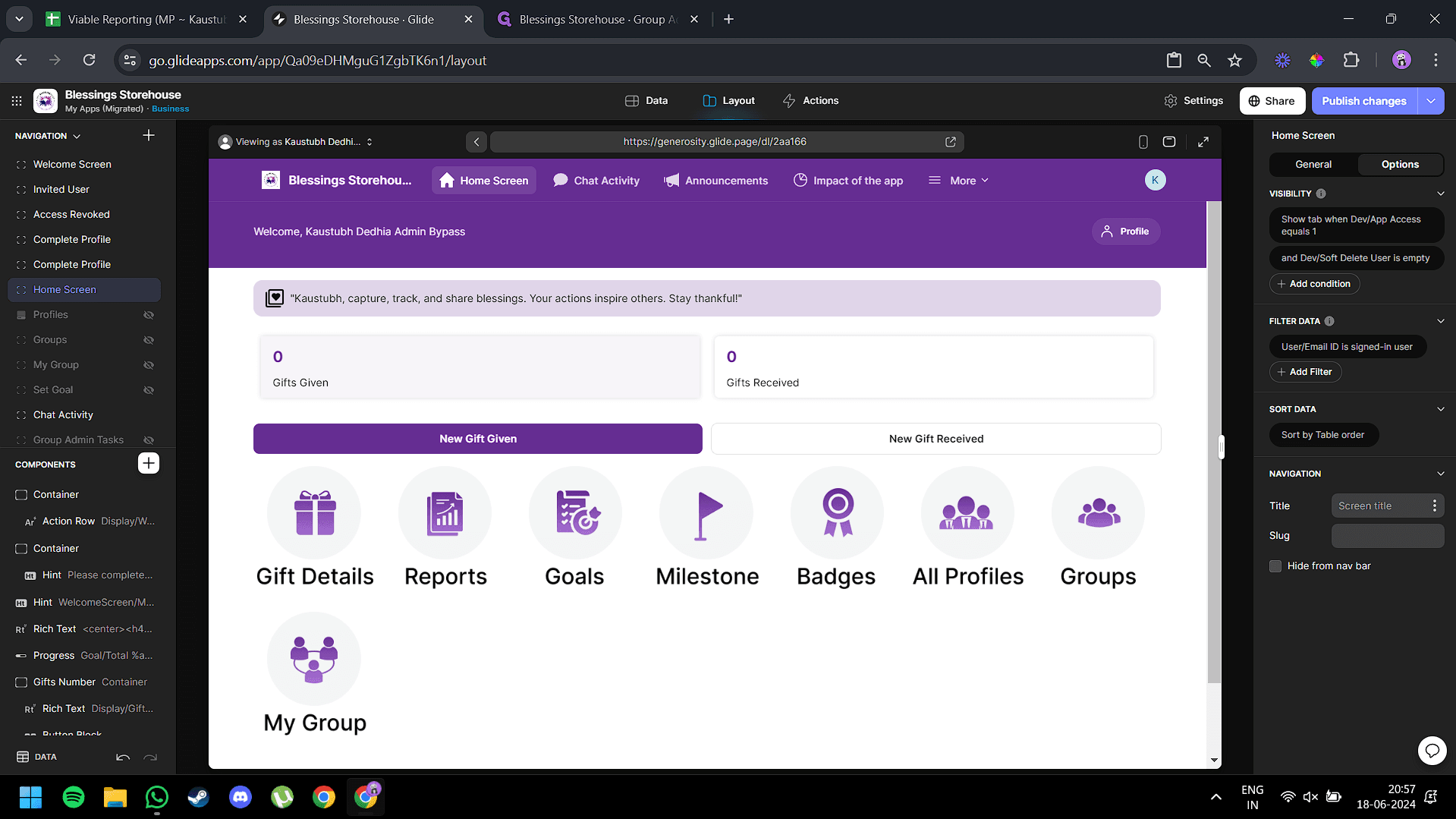This screenshot has height=819, width=1456.
Task: Open the Glide apps grid menu
Action: coord(17,101)
